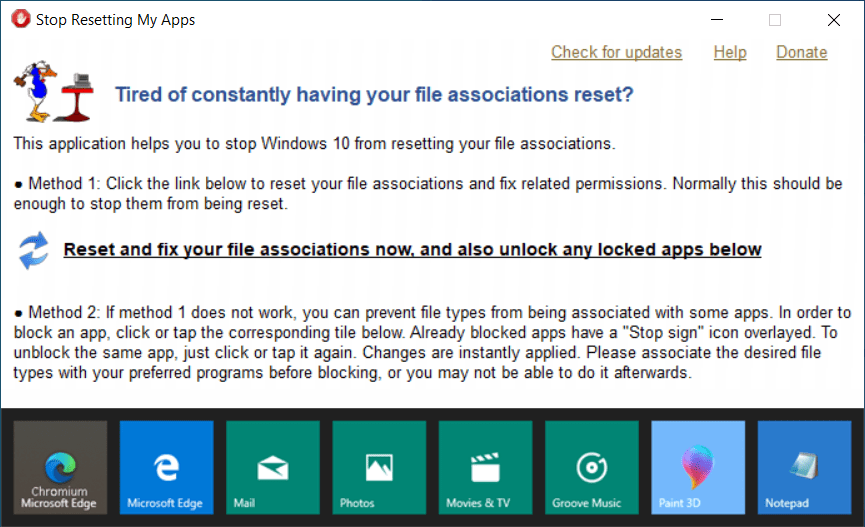This screenshot has width=865, height=527.
Task: Select the Movies & TV tile
Action: (485, 467)
